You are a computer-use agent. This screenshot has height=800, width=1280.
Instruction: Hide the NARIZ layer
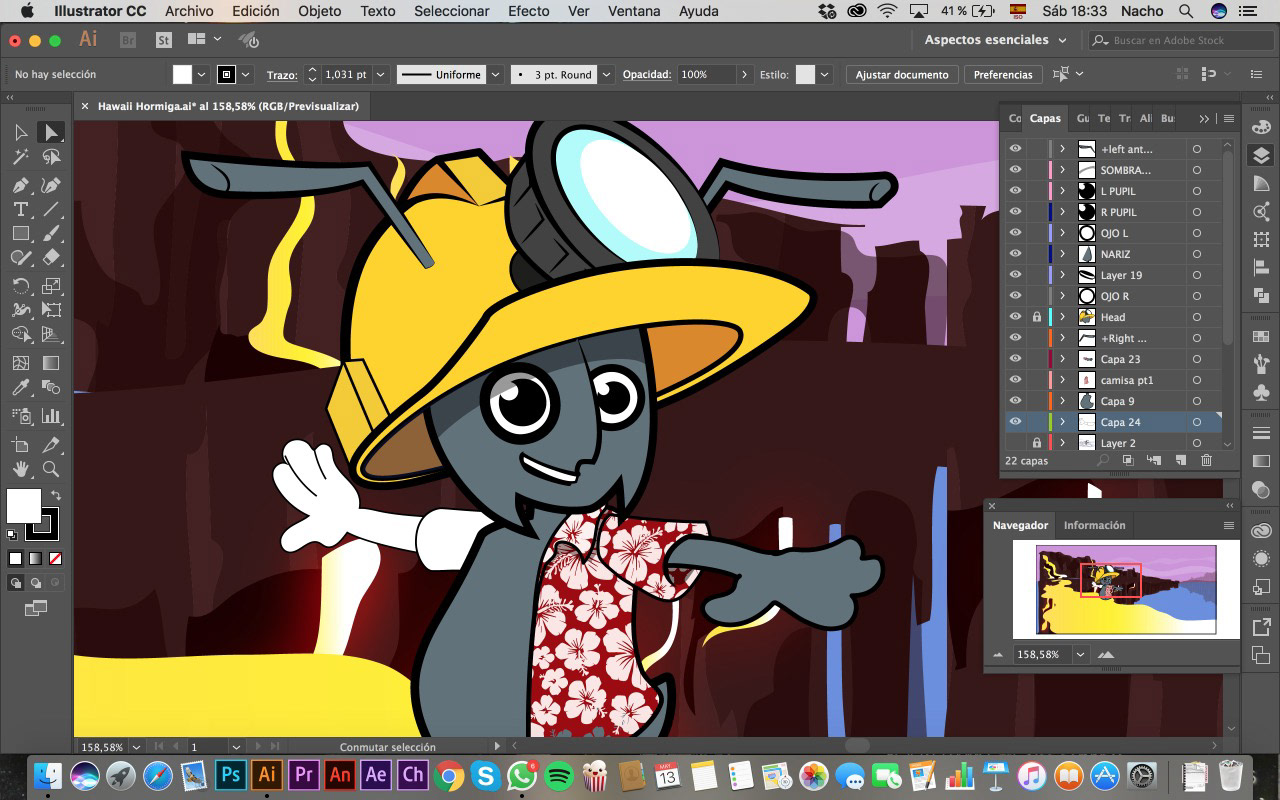(1015, 254)
